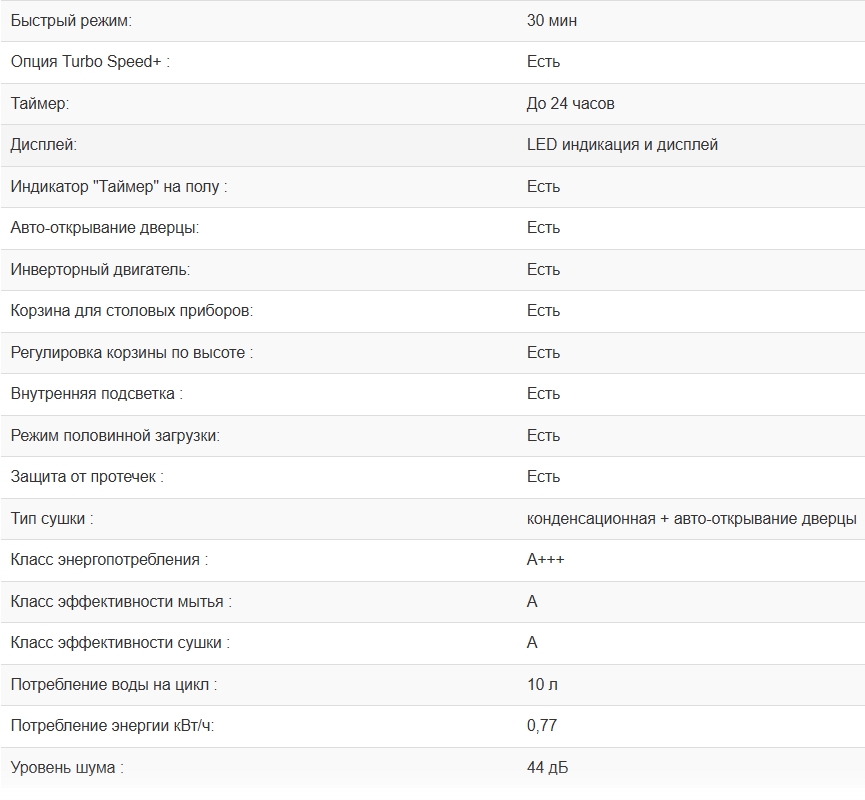Click the 'Регулировка корзины по высоте' label
865x800 pixels.
(132, 353)
